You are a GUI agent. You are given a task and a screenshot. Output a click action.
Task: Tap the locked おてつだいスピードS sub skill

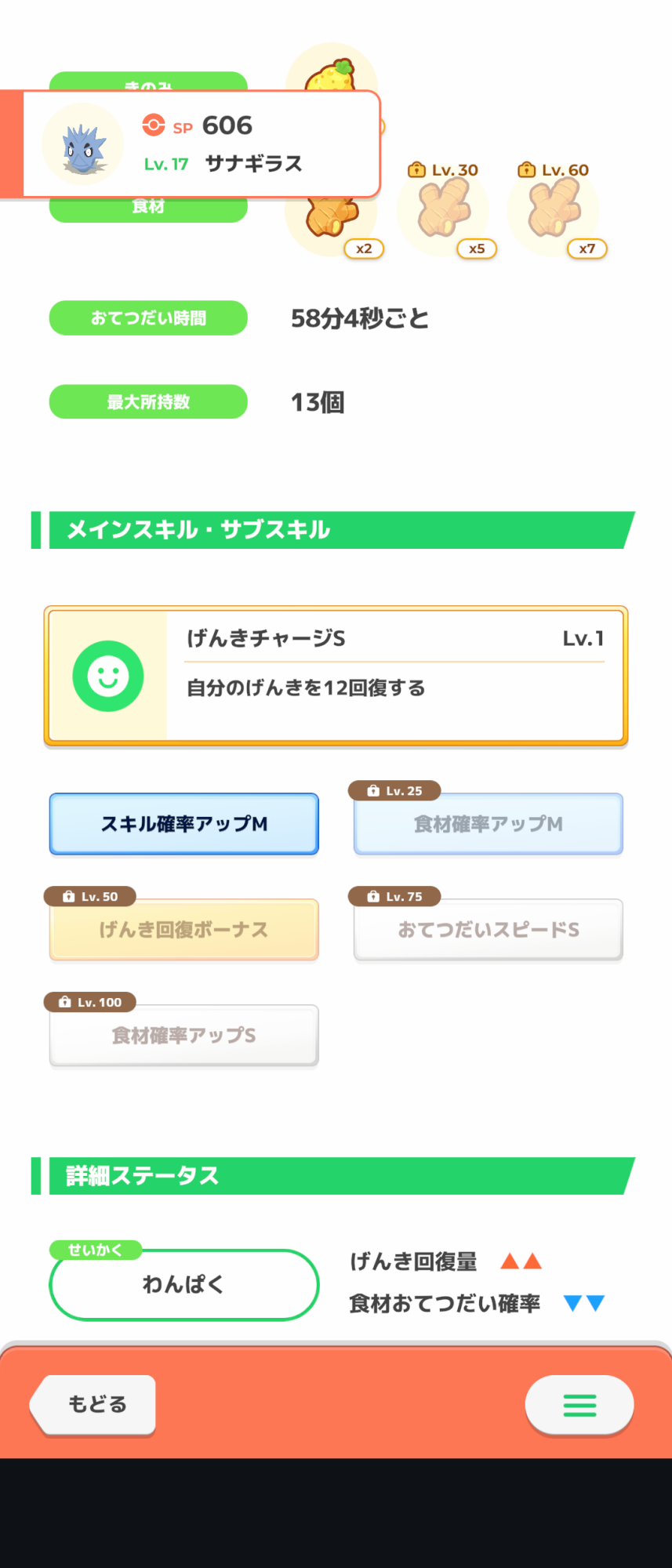click(x=489, y=930)
